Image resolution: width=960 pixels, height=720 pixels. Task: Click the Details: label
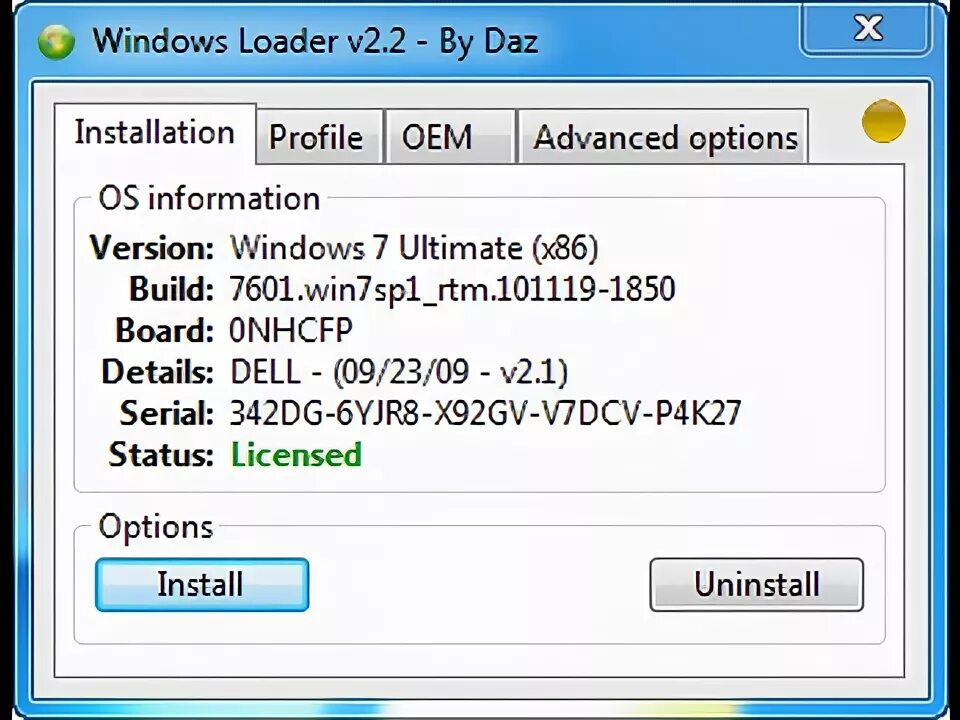(157, 372)
